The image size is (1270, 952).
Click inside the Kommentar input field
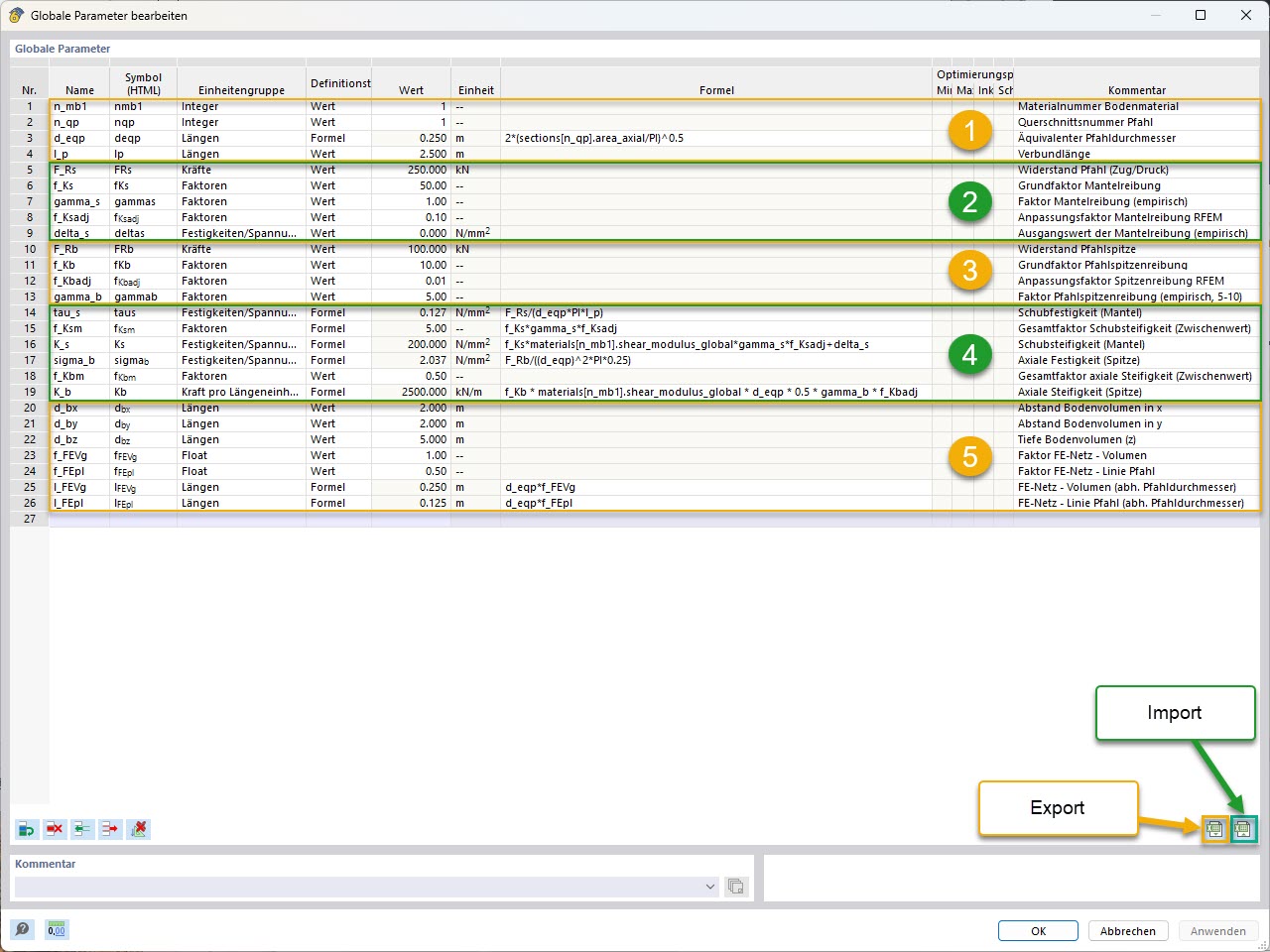click(x=347, y=887)
